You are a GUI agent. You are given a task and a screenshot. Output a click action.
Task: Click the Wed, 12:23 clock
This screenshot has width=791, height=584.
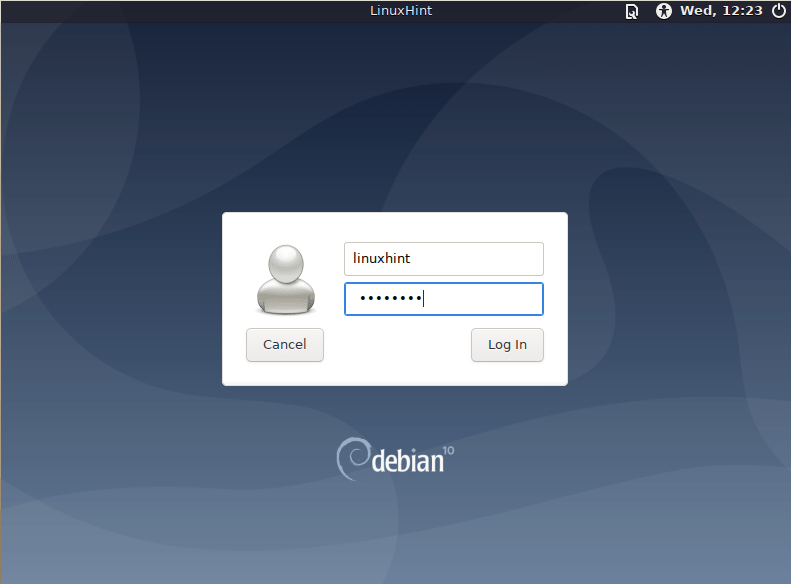[x=721, y=11]
